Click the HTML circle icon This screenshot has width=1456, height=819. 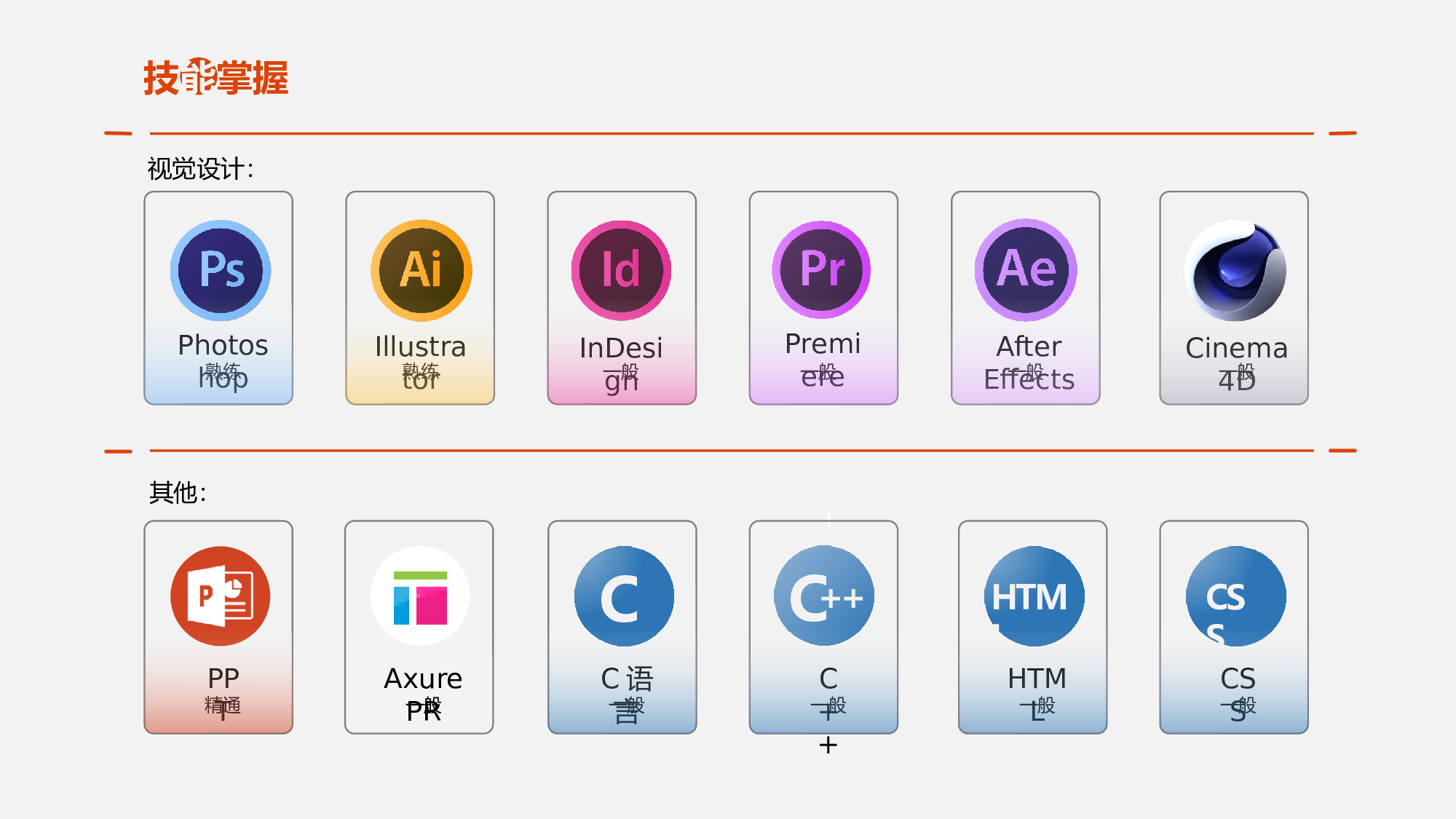coord(1034,596)
